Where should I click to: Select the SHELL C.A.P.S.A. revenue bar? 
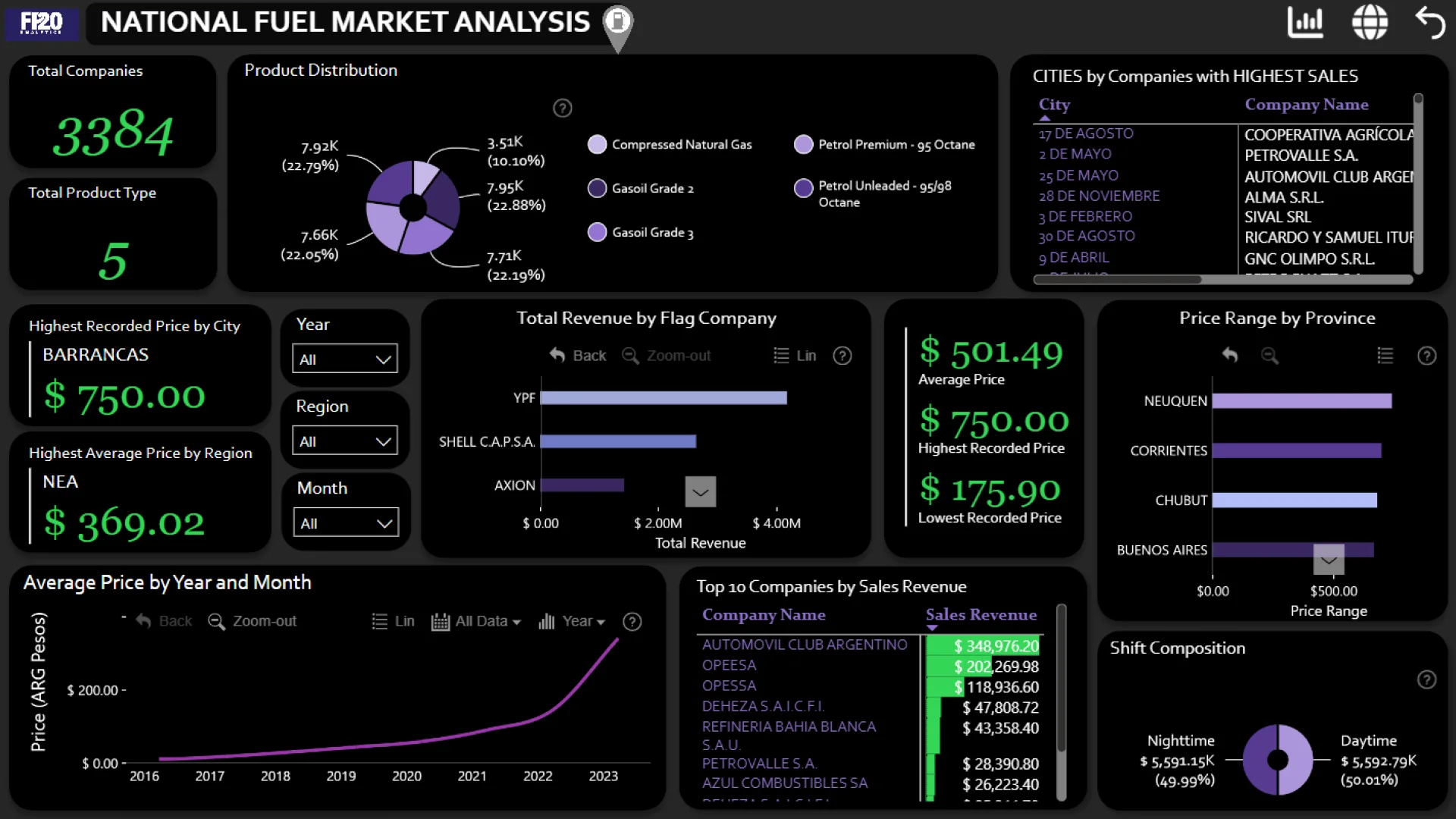coord(618,441)
